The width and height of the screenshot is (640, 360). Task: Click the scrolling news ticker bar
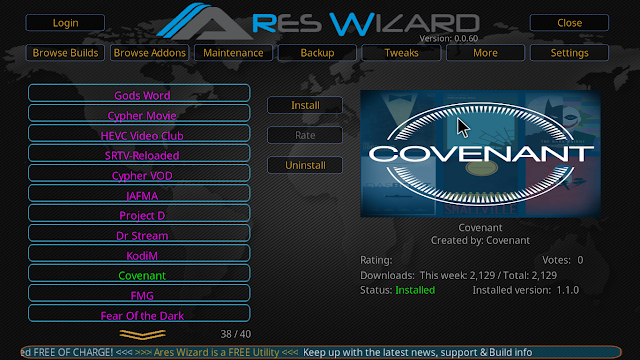[x=321, y=352]
